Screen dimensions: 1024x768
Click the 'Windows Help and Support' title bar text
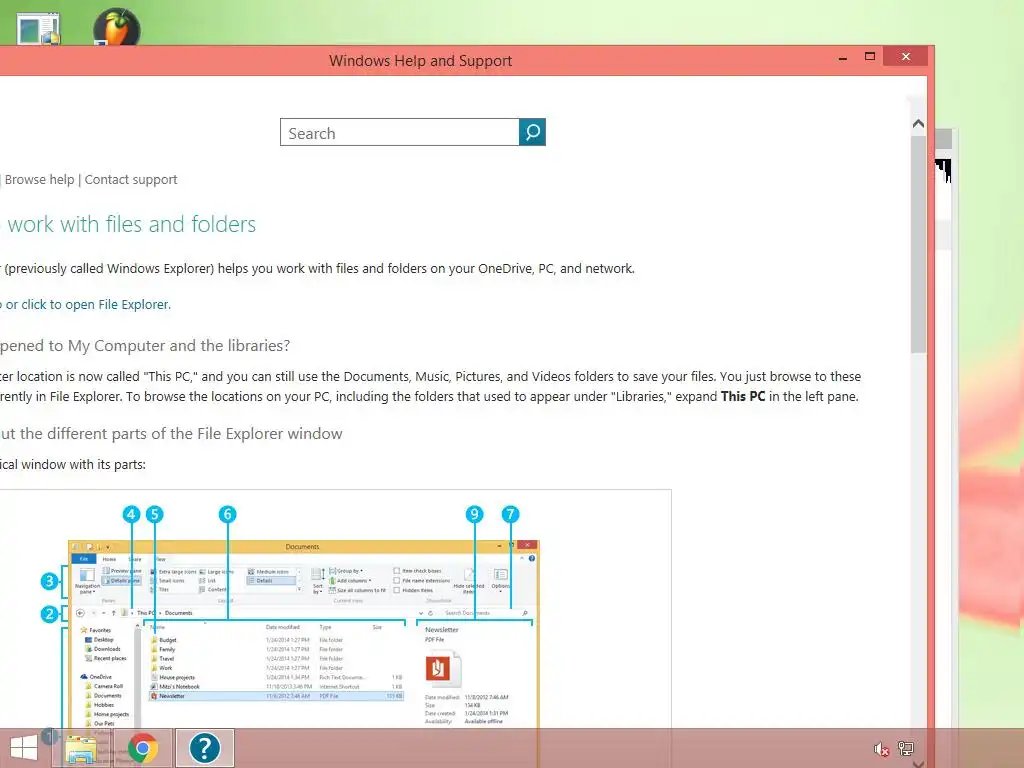(x=421, y=61)
